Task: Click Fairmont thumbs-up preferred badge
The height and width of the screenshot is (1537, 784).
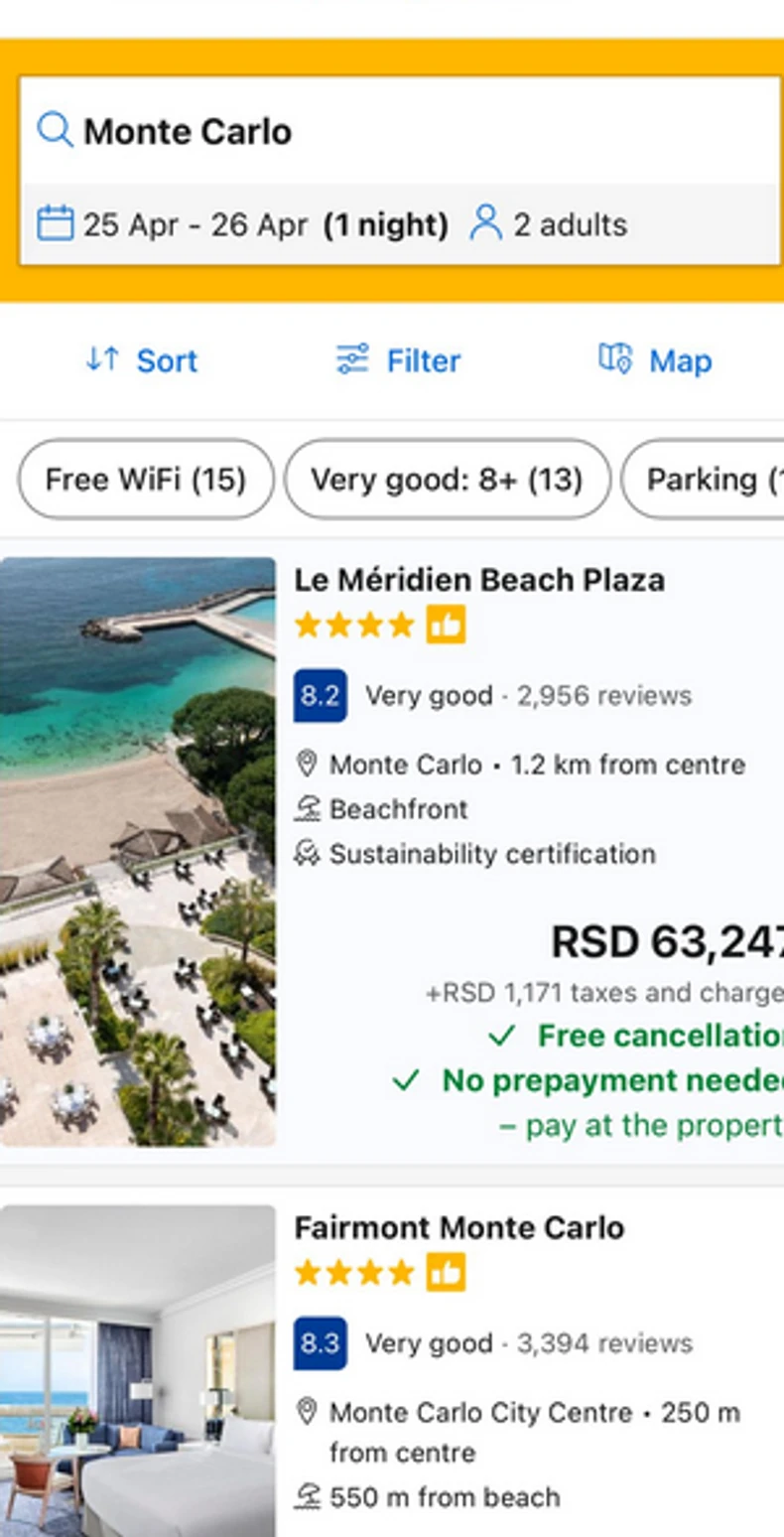Action: click(x=446, y=1273)
